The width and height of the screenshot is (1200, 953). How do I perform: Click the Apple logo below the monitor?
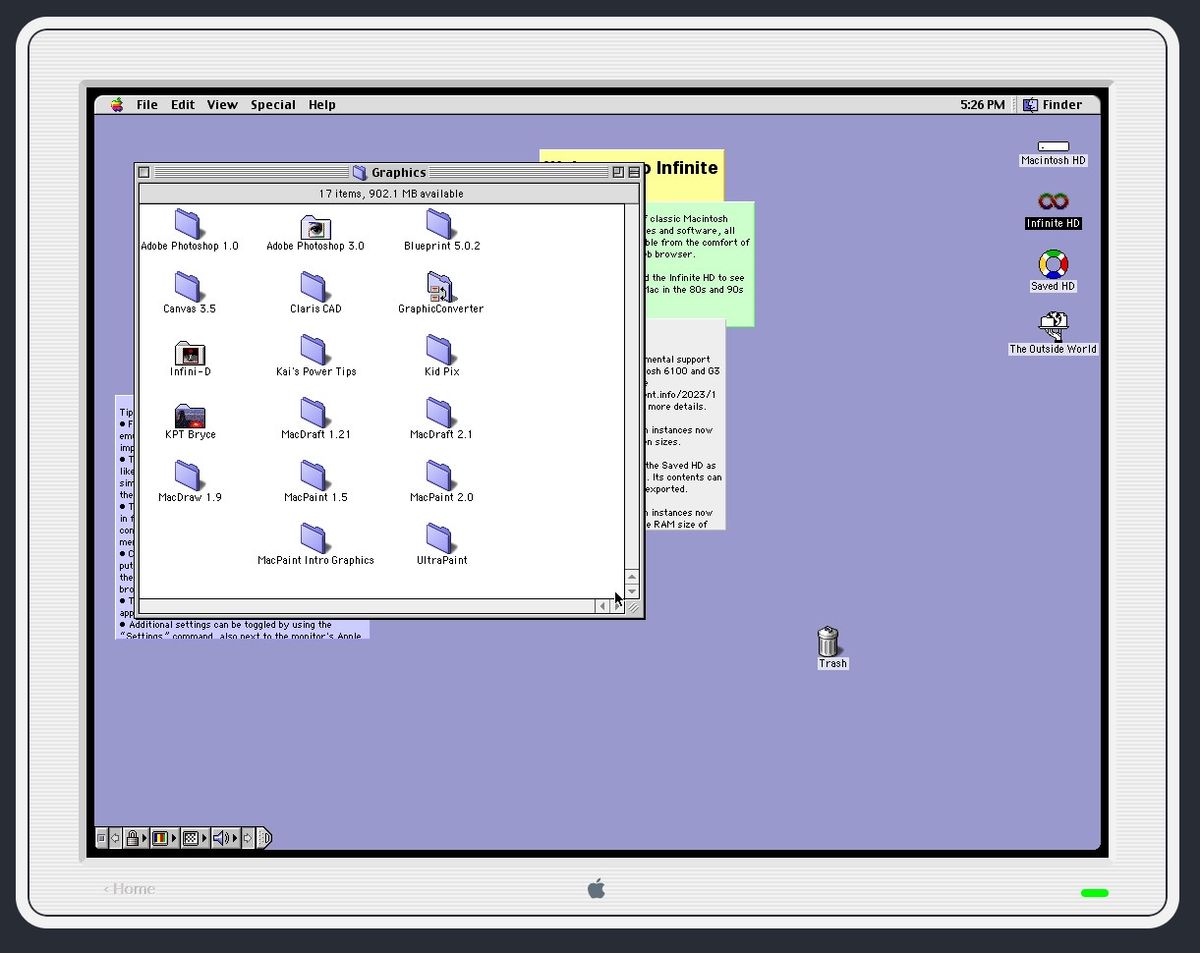tap(596, 888)
